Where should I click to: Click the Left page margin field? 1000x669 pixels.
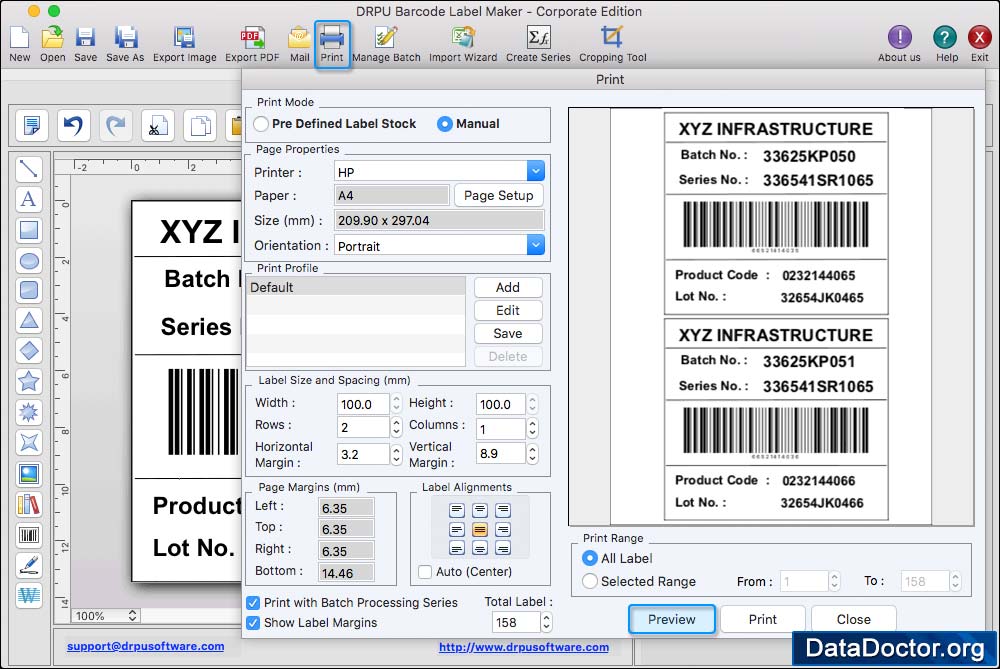point(346,508)
